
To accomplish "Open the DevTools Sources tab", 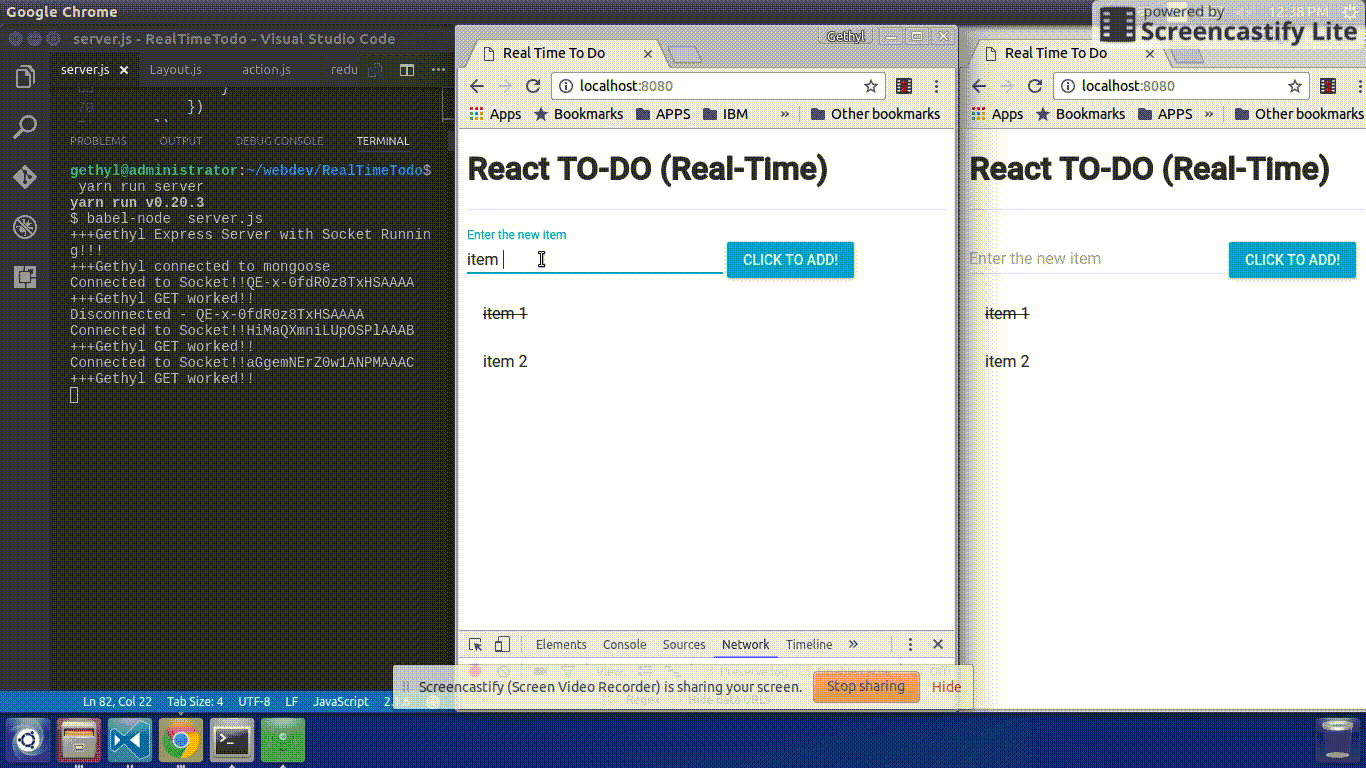I will (x=684, y=645).
